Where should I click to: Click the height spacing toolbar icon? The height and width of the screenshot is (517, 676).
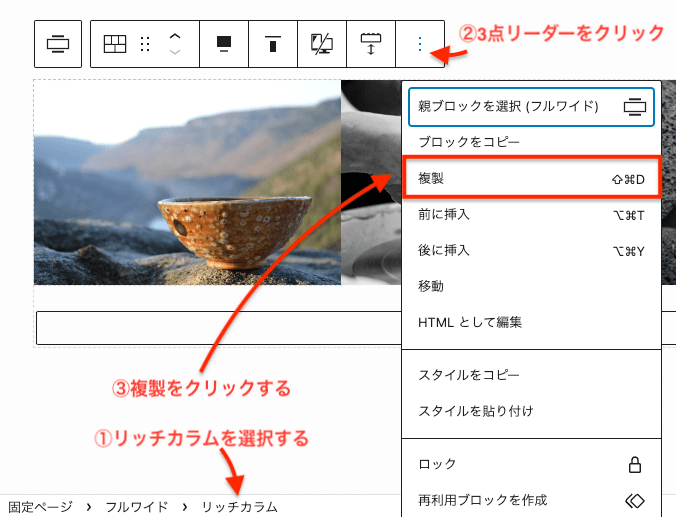(x=371, y=44)
